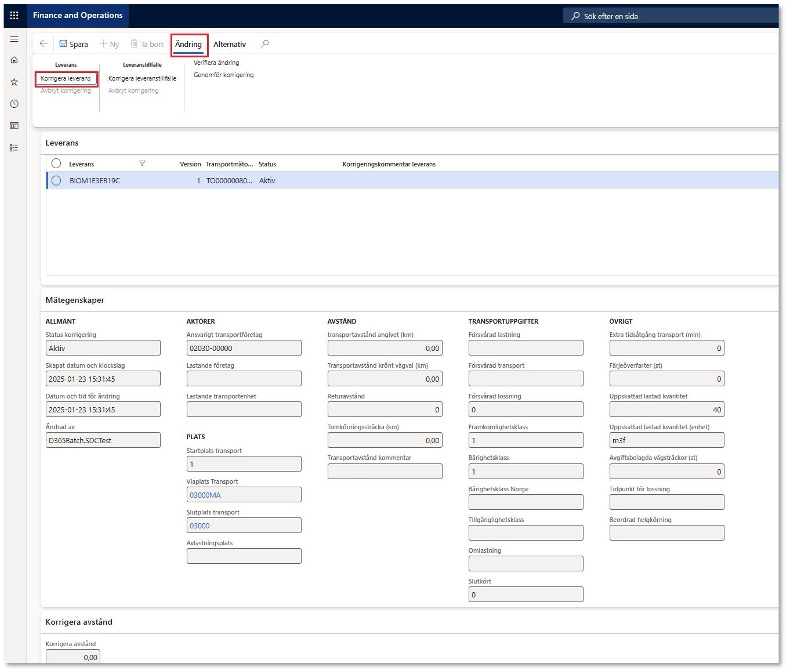Open Recent clock icon in the sidebar

click(x=14, y=104)
